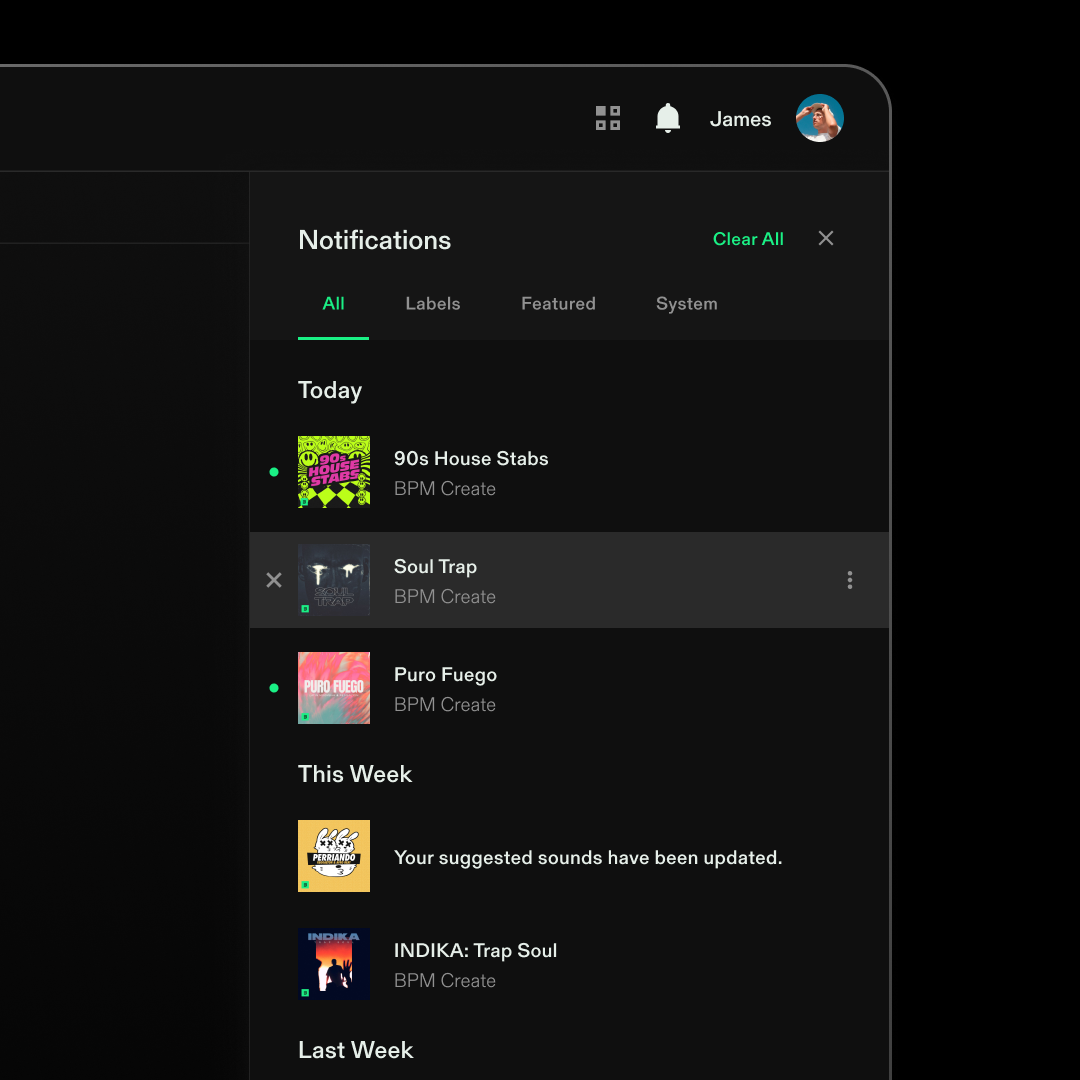Switch to the Labels tab
This screenshot has width=1080, height=1080.
click(432, 304)
